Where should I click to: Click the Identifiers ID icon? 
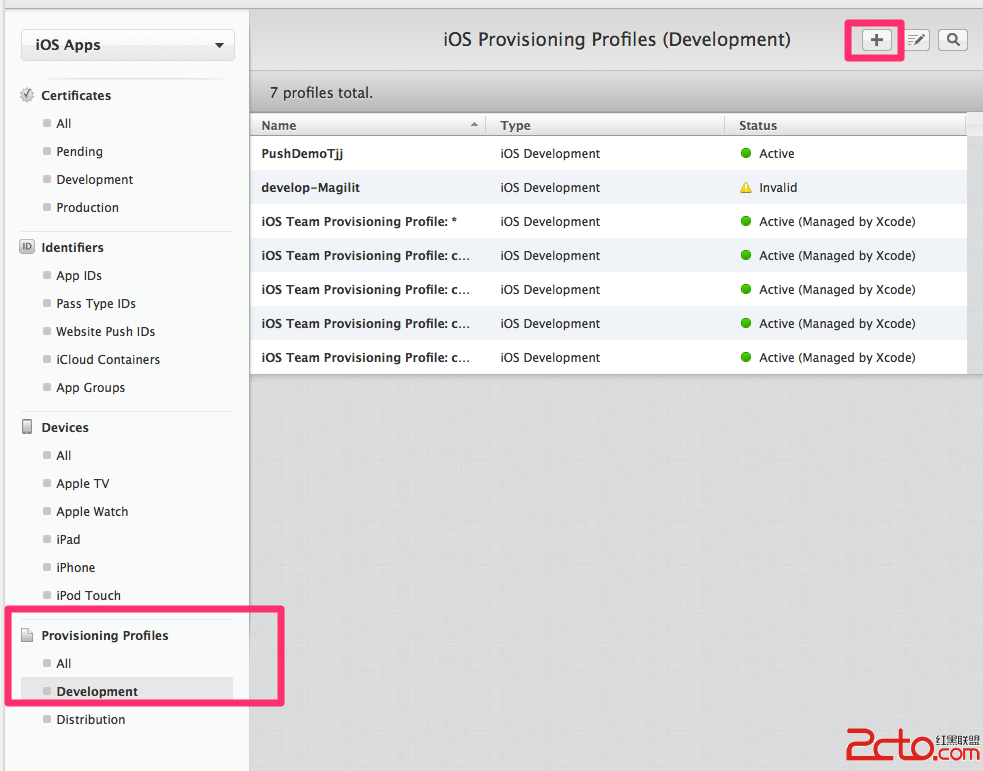click(x=27, y=247)
